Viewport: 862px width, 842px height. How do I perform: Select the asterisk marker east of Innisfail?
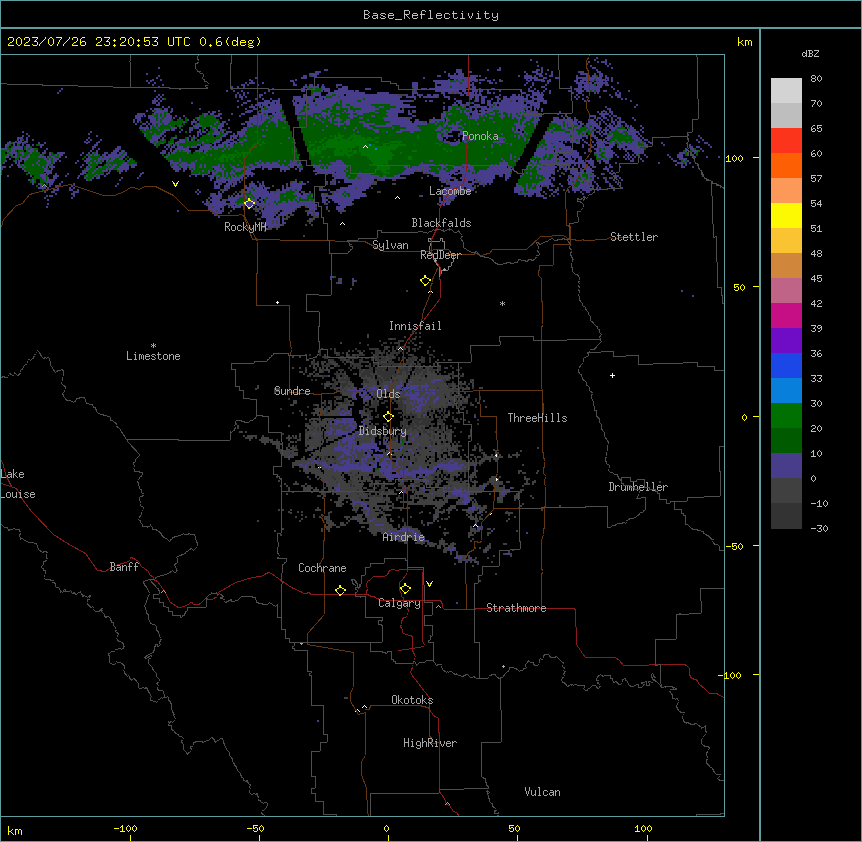click(x=502, y=304)
